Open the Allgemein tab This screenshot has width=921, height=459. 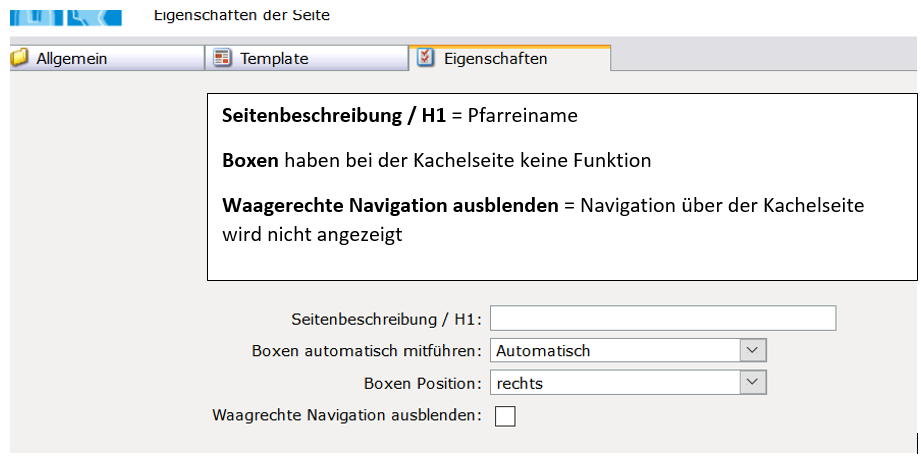click(x=107, y=58)
